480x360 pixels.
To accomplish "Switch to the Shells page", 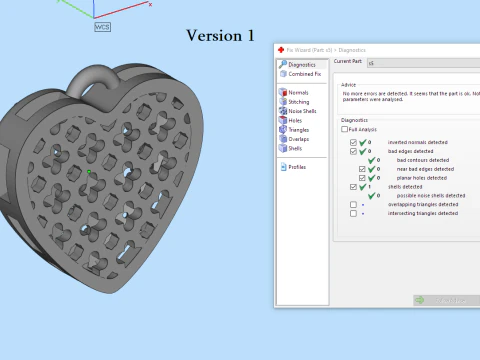I will click(x=295, y=148).
